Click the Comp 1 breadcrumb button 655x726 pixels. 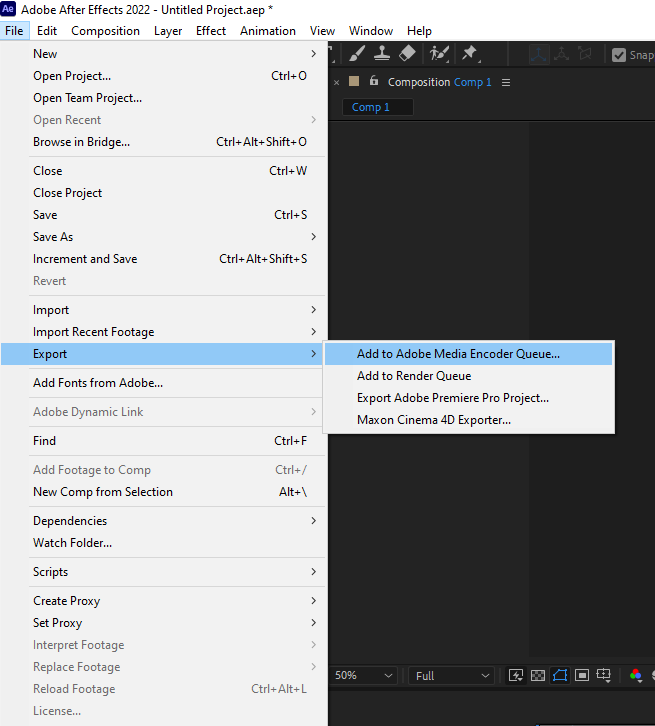377,107
